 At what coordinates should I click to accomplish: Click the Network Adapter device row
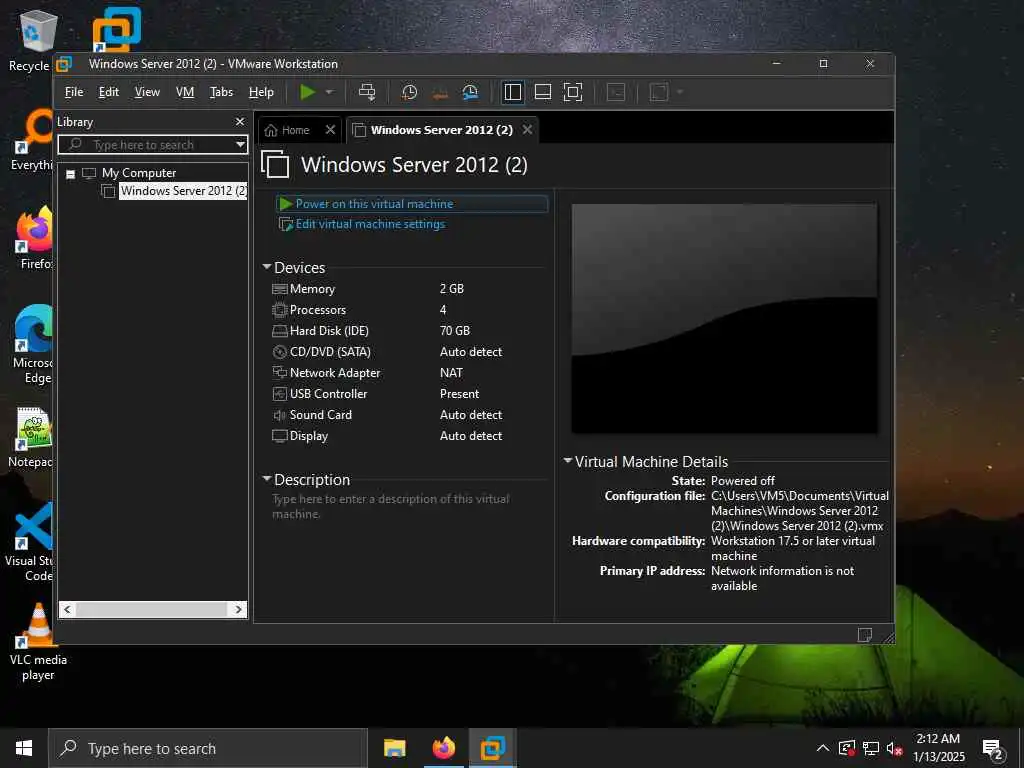408,373
